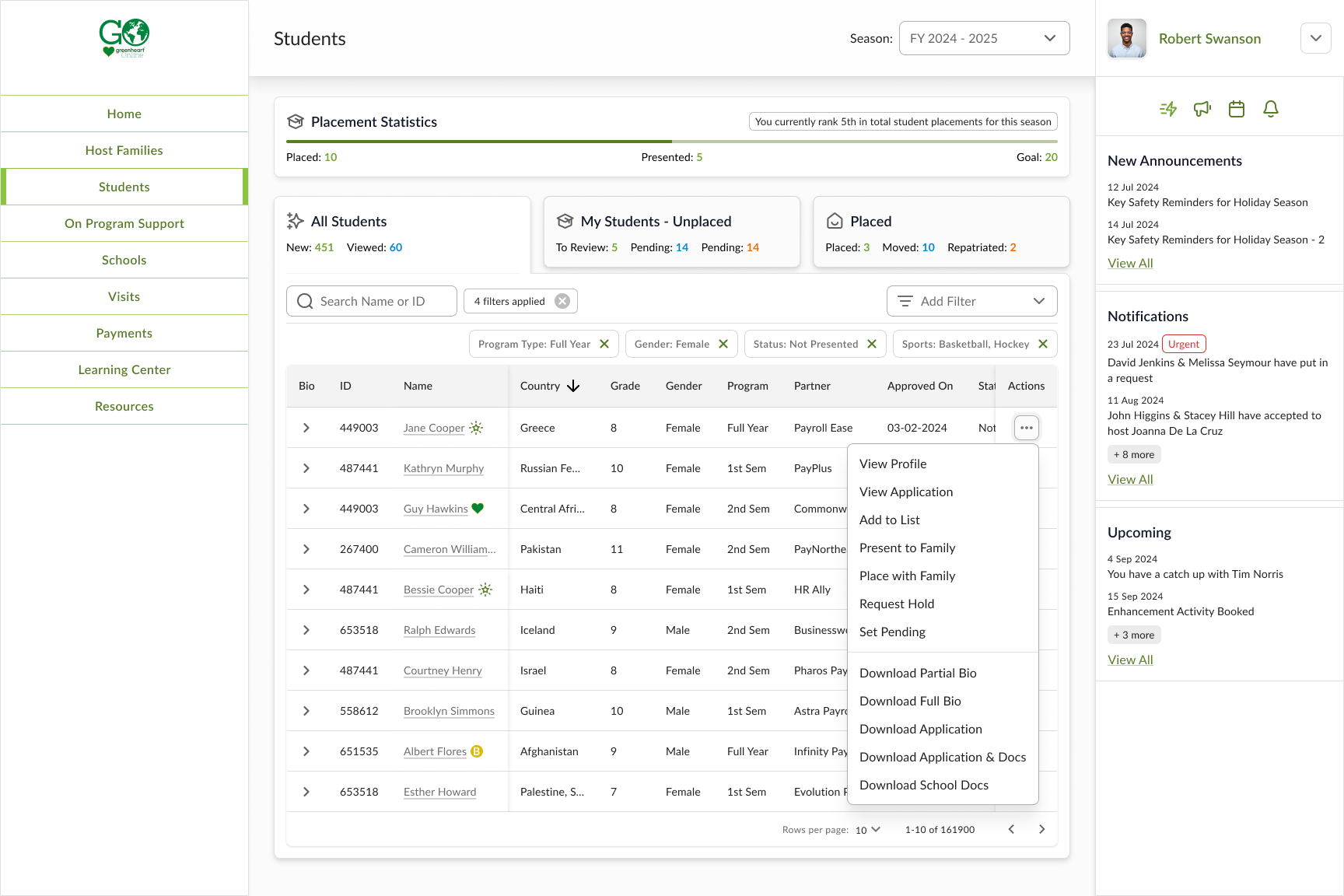Click the Search Name or ID field
This screenshot has height=896, width=1344.
tap(372, 301)
